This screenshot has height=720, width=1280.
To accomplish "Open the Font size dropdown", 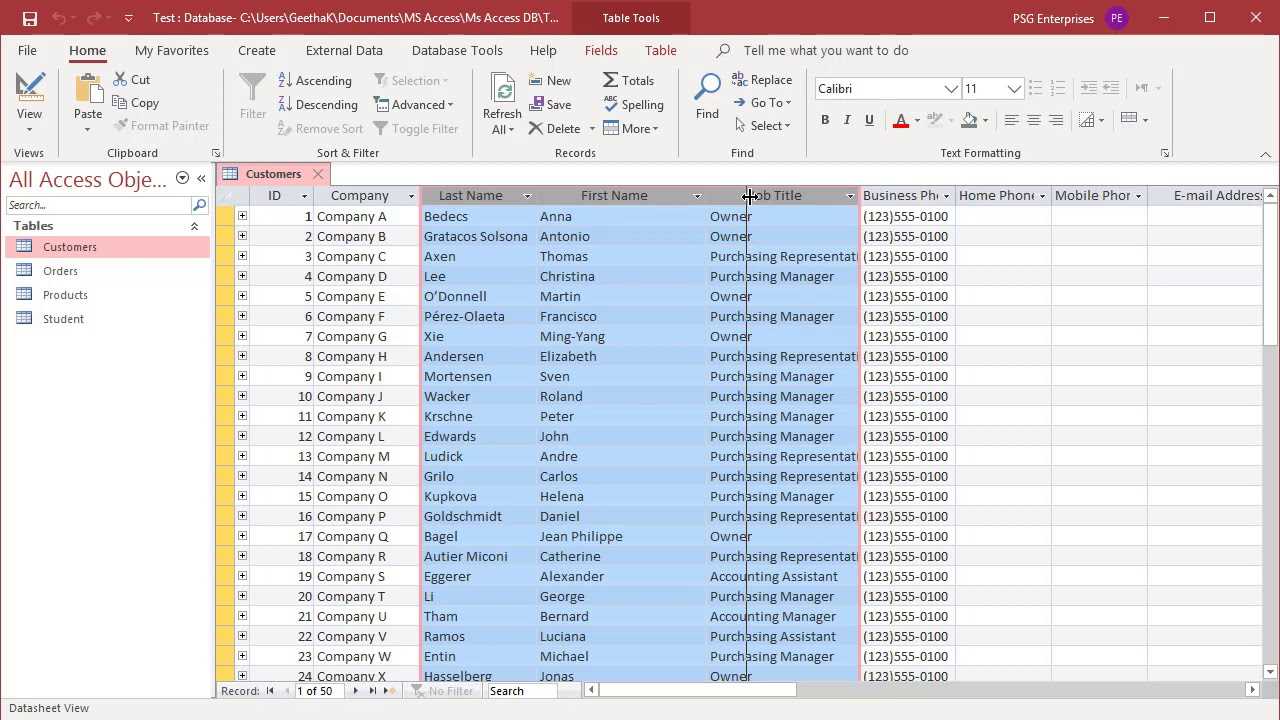I will tap(1014, 89).
